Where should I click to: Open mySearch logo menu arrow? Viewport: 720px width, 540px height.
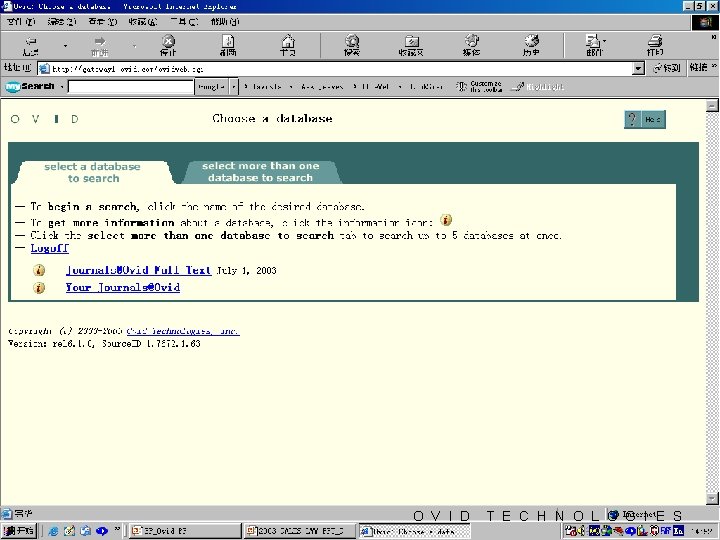[62, 86]
